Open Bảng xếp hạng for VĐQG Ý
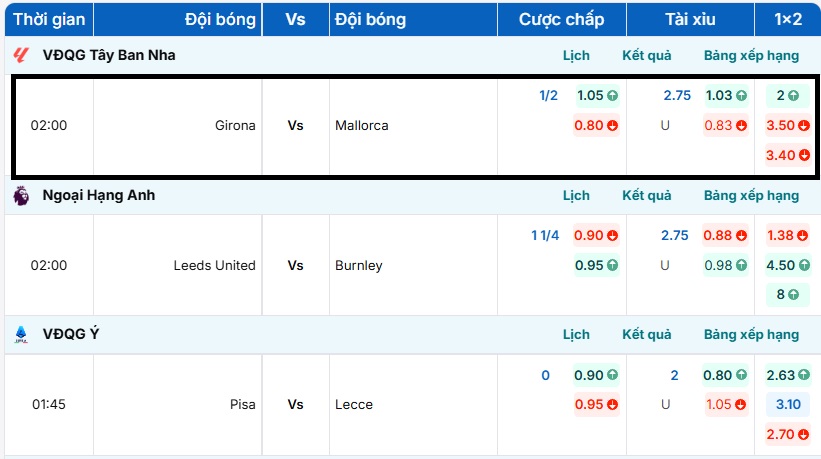Viewport: 821px width, 459px height. tap(751, 334)
